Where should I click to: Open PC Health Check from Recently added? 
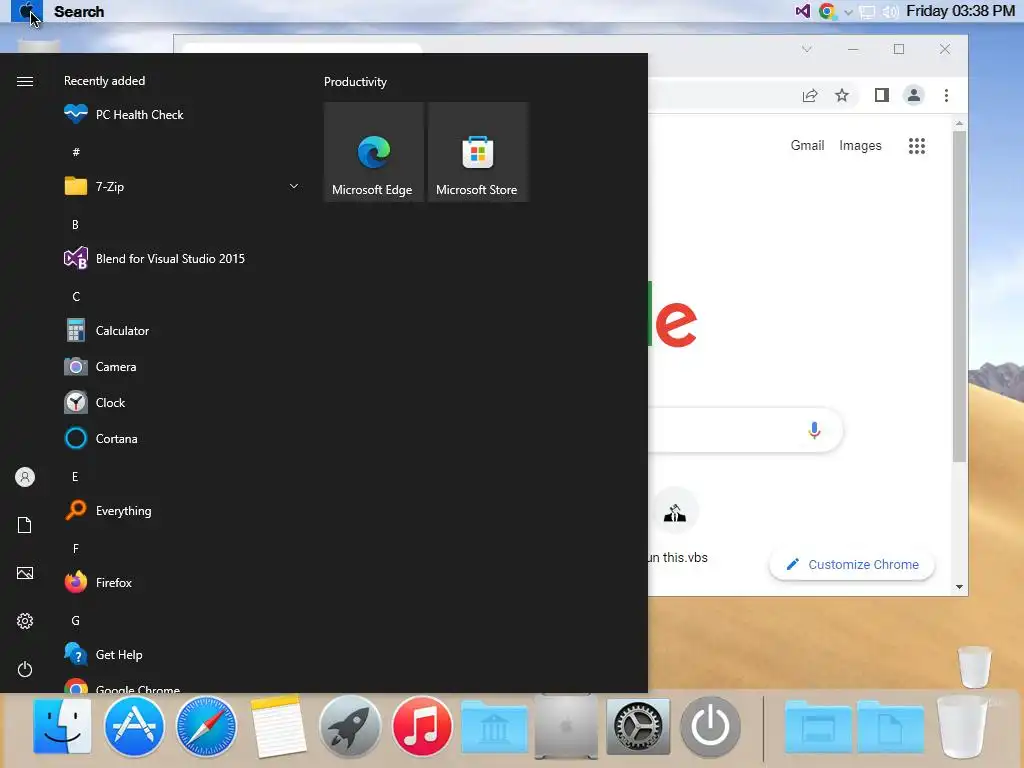tap(183, 114)
